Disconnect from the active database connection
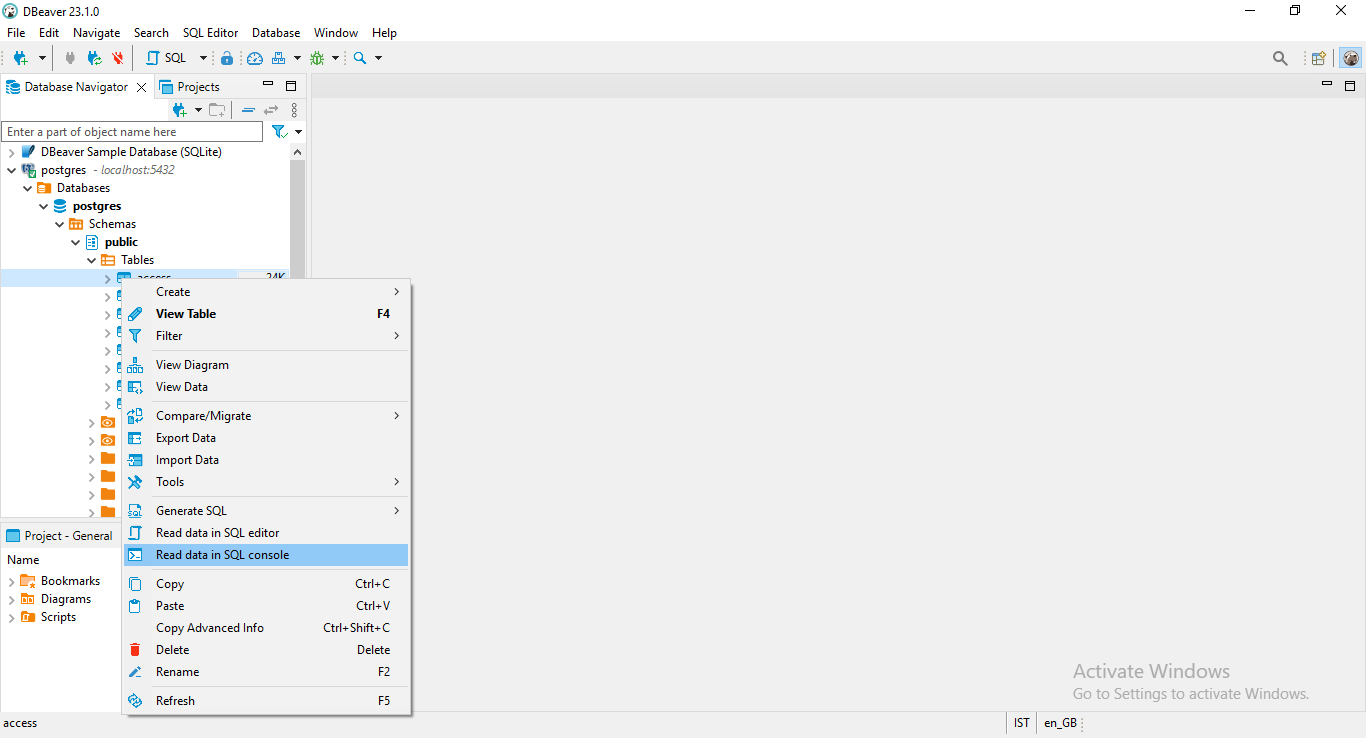This screenshot has width=1366, height=738. (117, 57)
